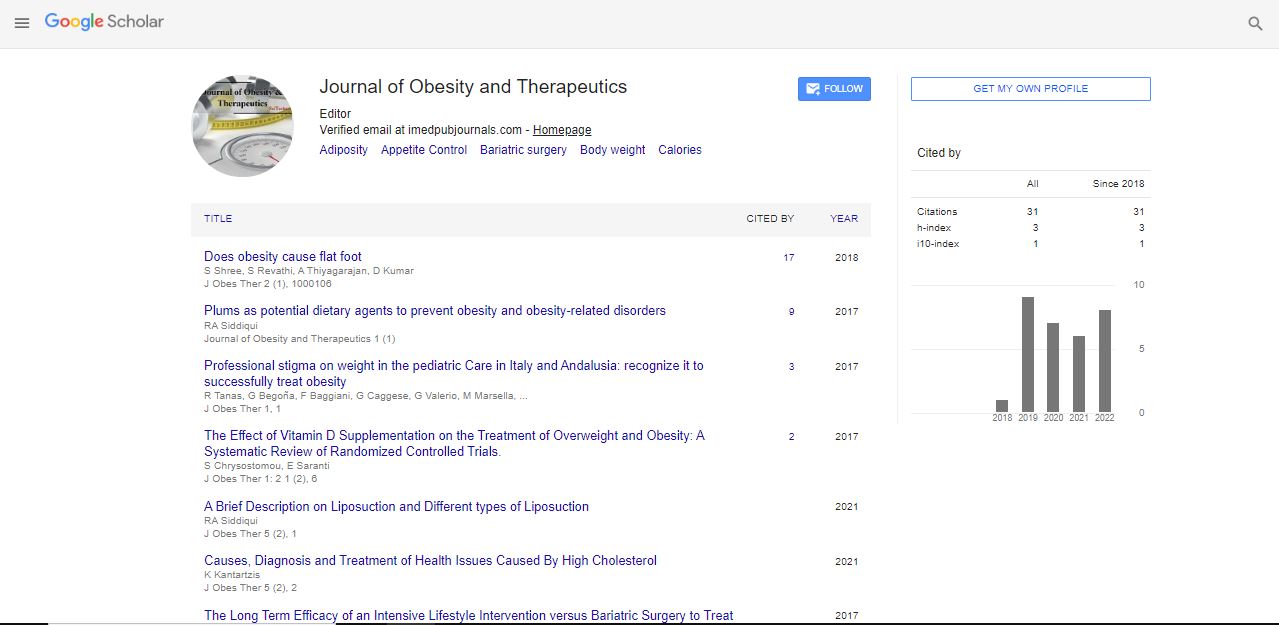The image size is (1279, 625).
Task: Open the journal profile picture
Action: point(242,126)
